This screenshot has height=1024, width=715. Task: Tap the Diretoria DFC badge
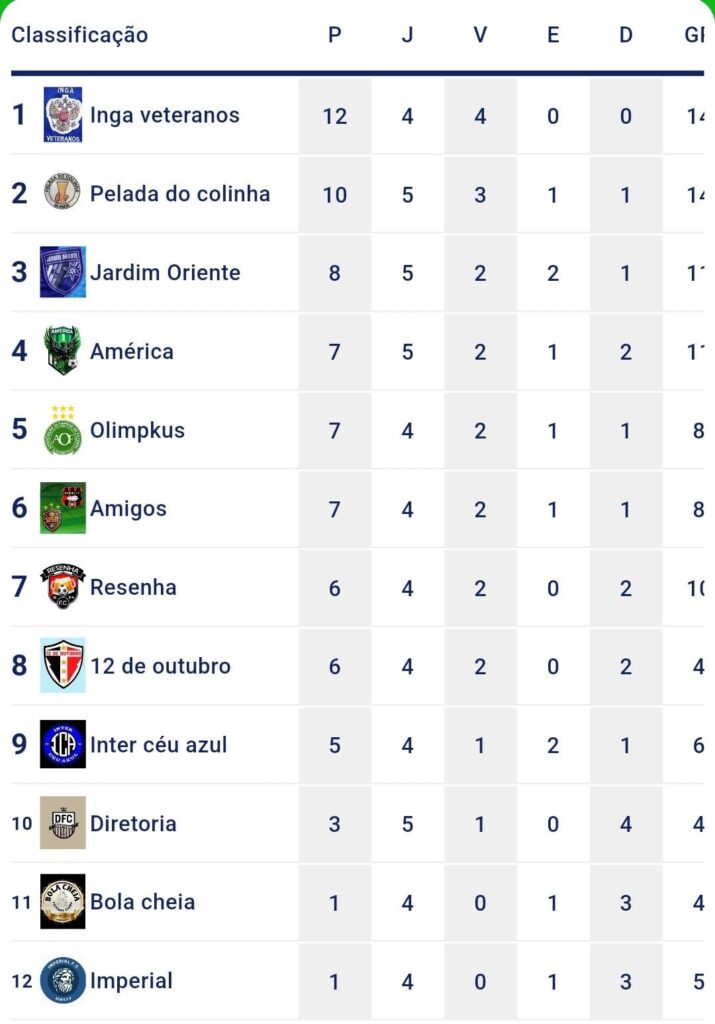pos(63,823)
